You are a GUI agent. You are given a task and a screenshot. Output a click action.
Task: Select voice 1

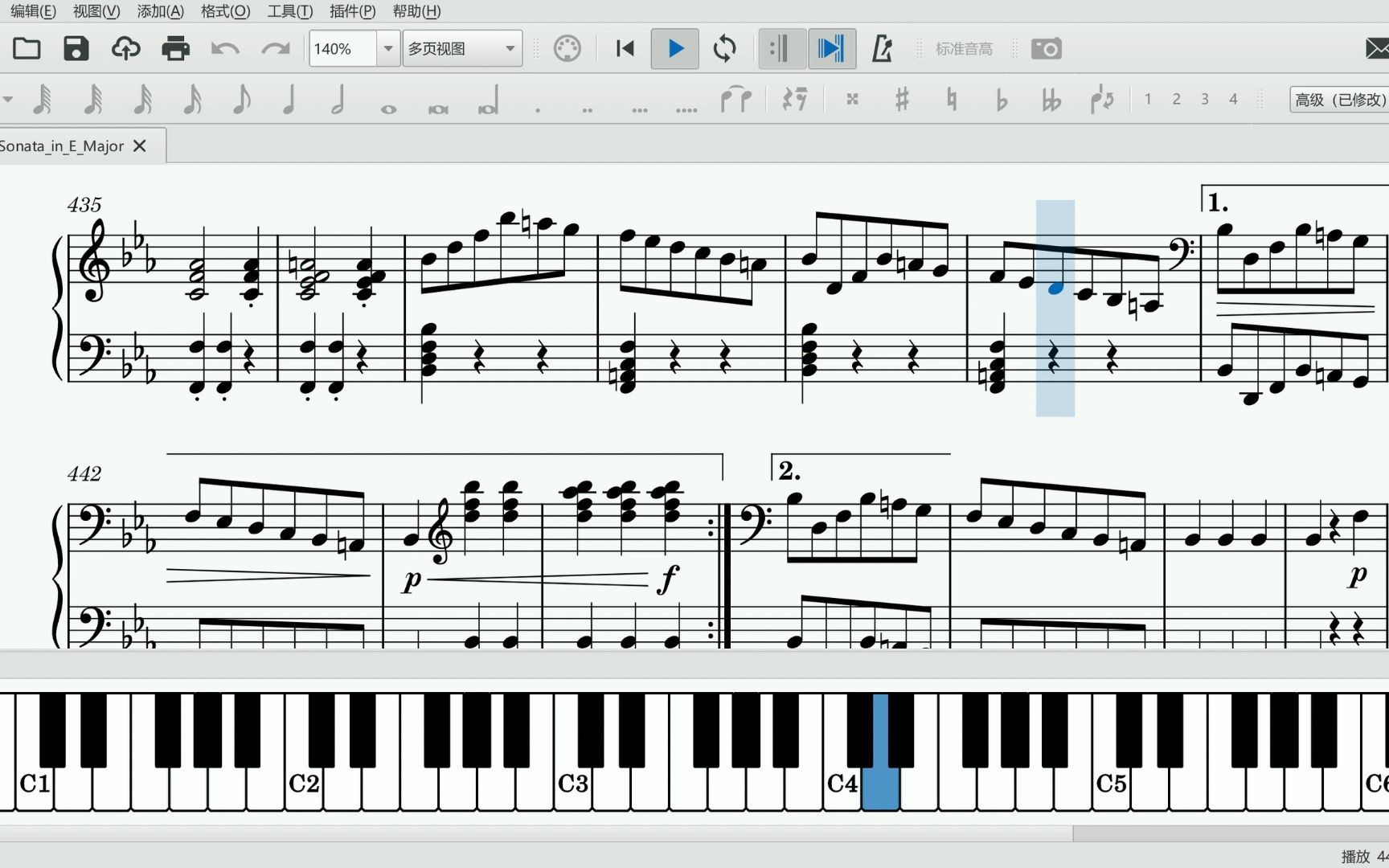point(1148,99)
